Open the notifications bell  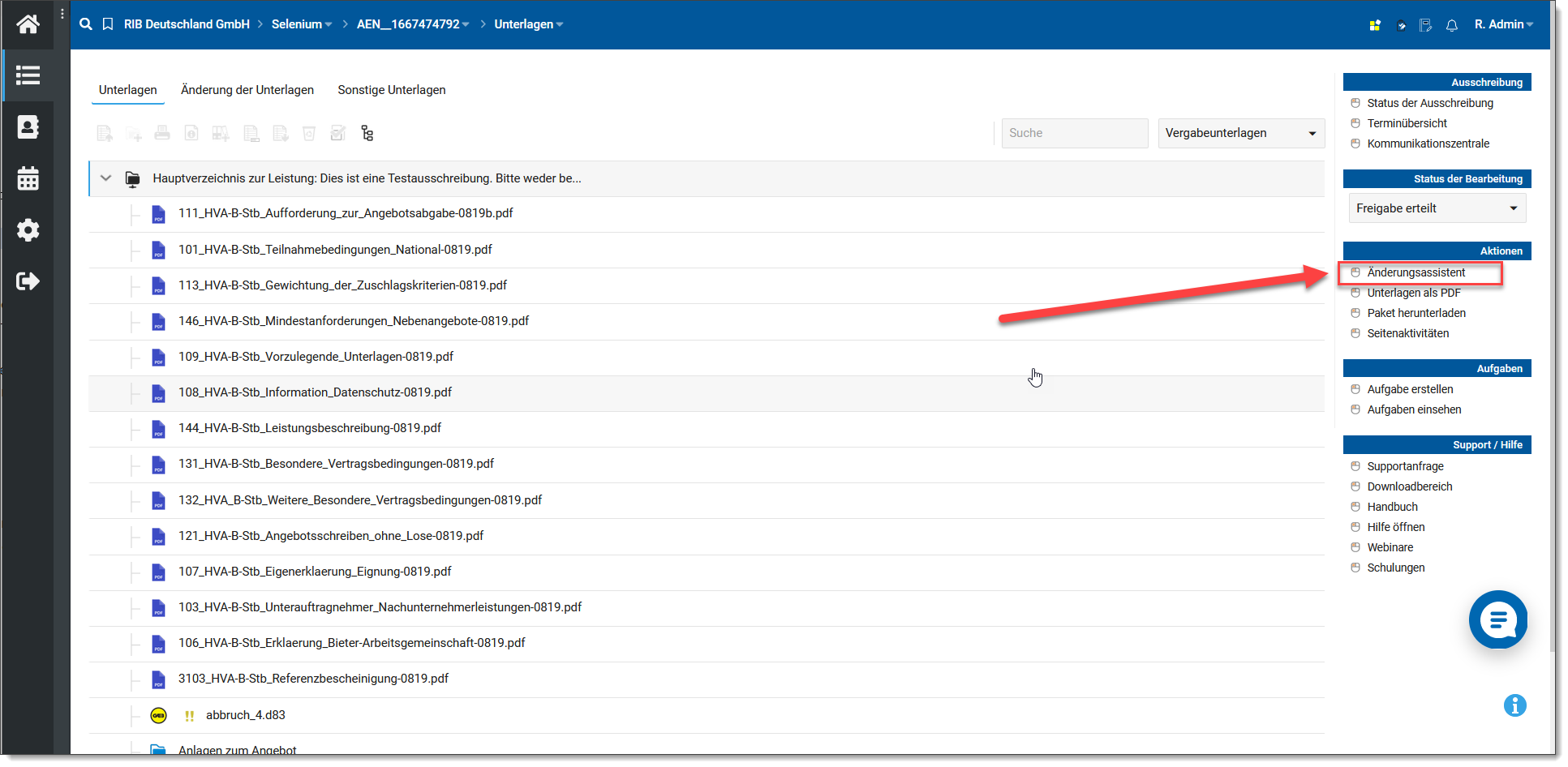coord(1452,25)
